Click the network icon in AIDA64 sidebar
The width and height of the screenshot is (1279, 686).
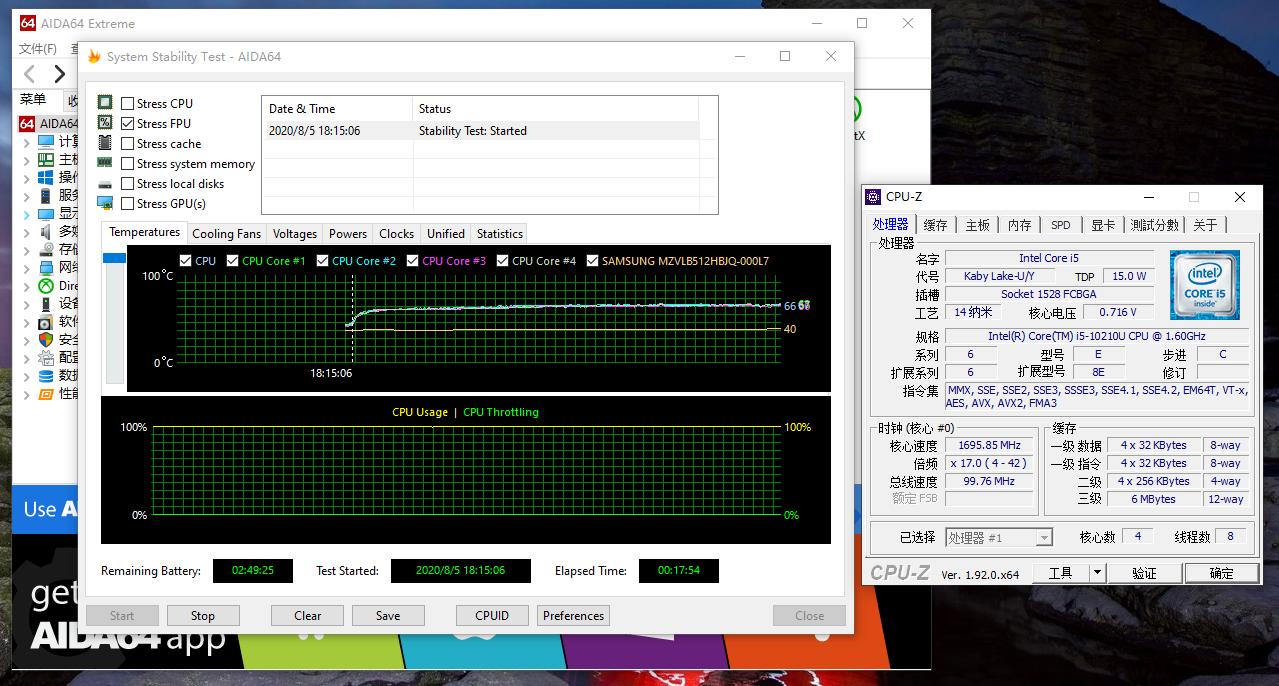44,267
